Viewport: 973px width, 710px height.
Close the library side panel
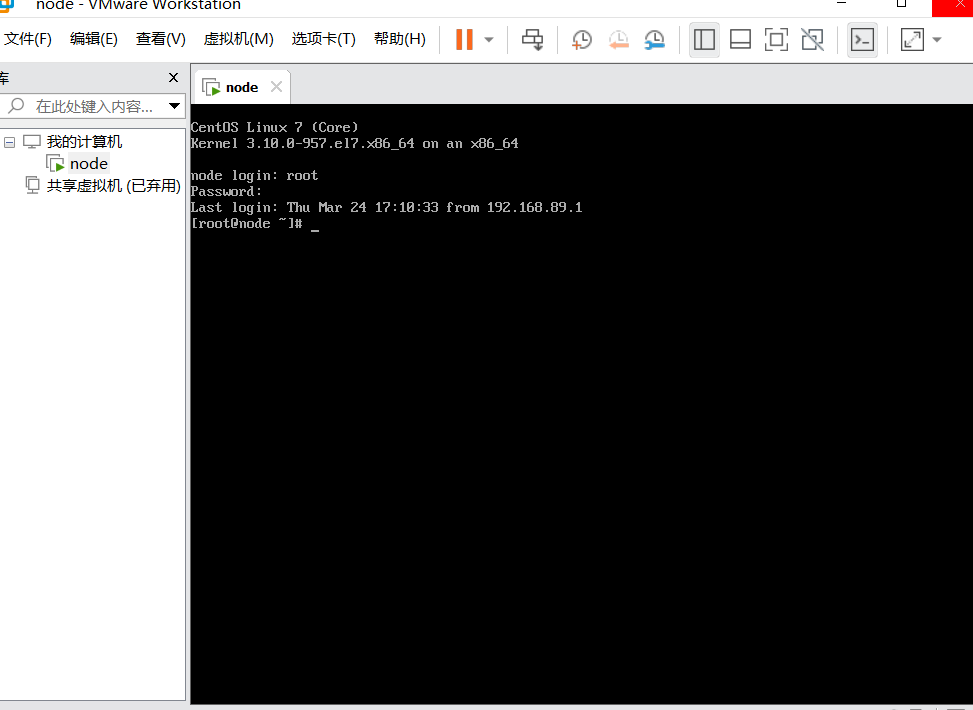tap(174, 78)
